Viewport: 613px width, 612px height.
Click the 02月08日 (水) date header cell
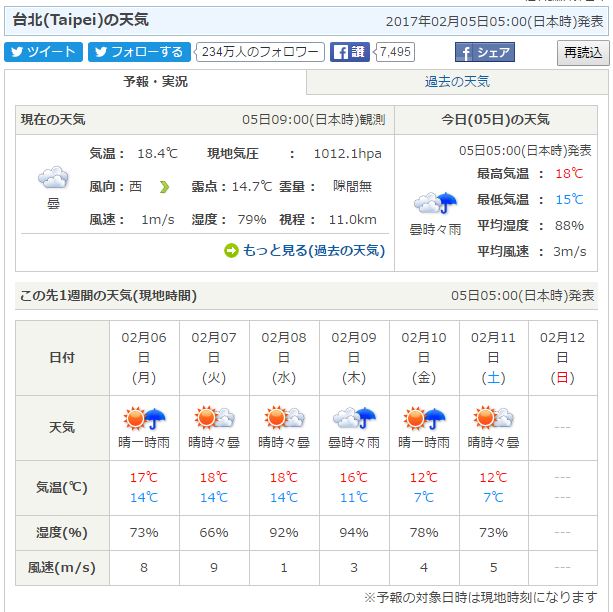pyautogui.click(x=283, y=357)
